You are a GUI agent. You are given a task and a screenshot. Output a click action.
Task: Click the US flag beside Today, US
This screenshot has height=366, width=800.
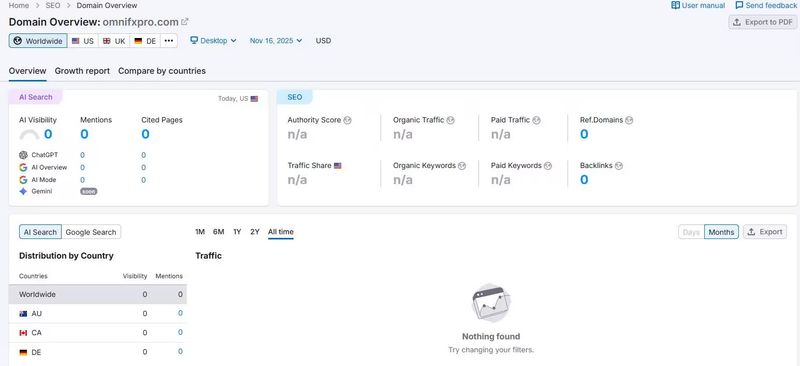click(254, 99)
